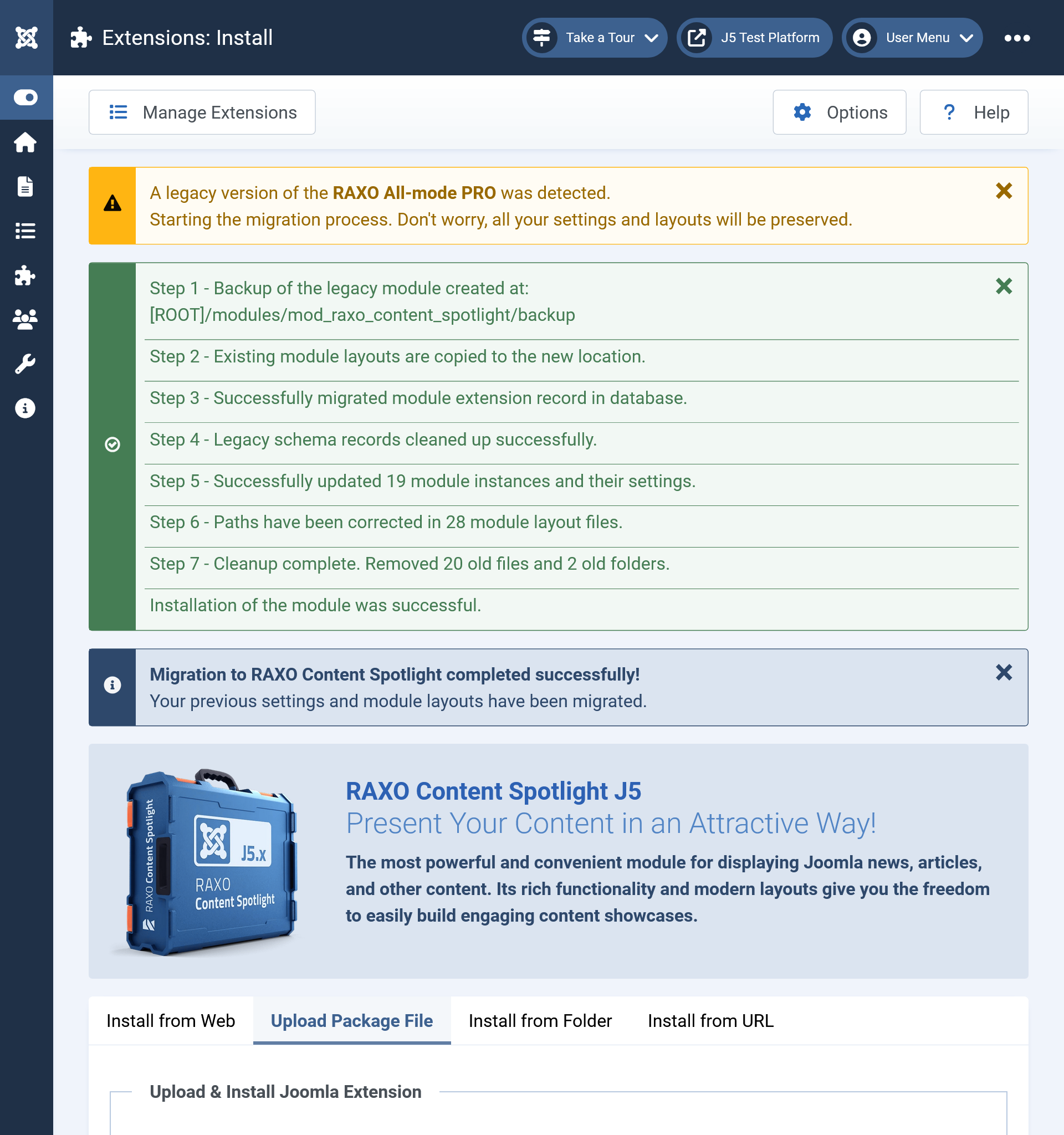The height and width of the screenshot is (1135, 1064).
Task: Click 'Installation of the module was successful.' text
Action: (315, 606)
